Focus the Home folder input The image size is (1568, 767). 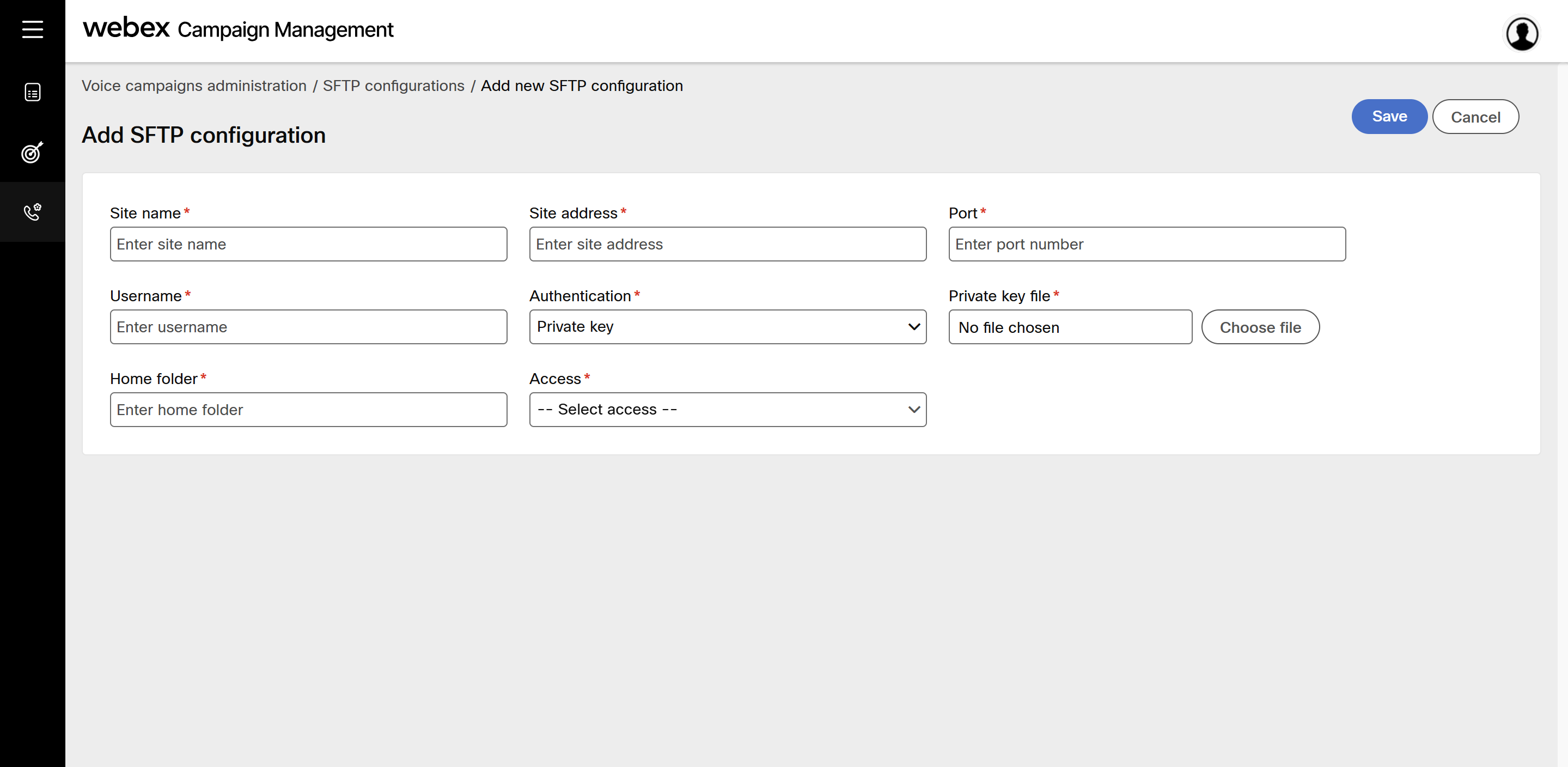pos(308,410)
